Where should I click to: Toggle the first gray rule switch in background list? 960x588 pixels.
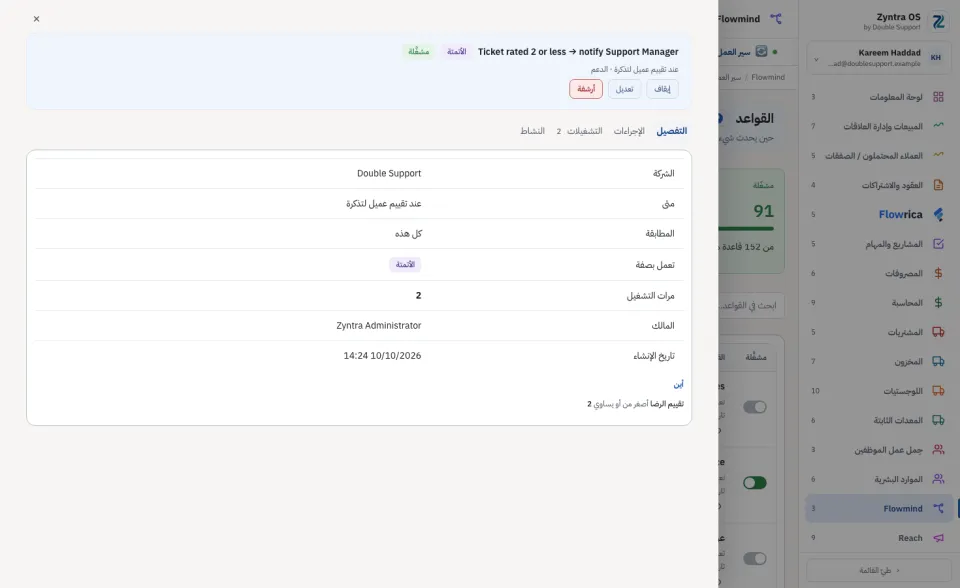click(x=754, y=407)
